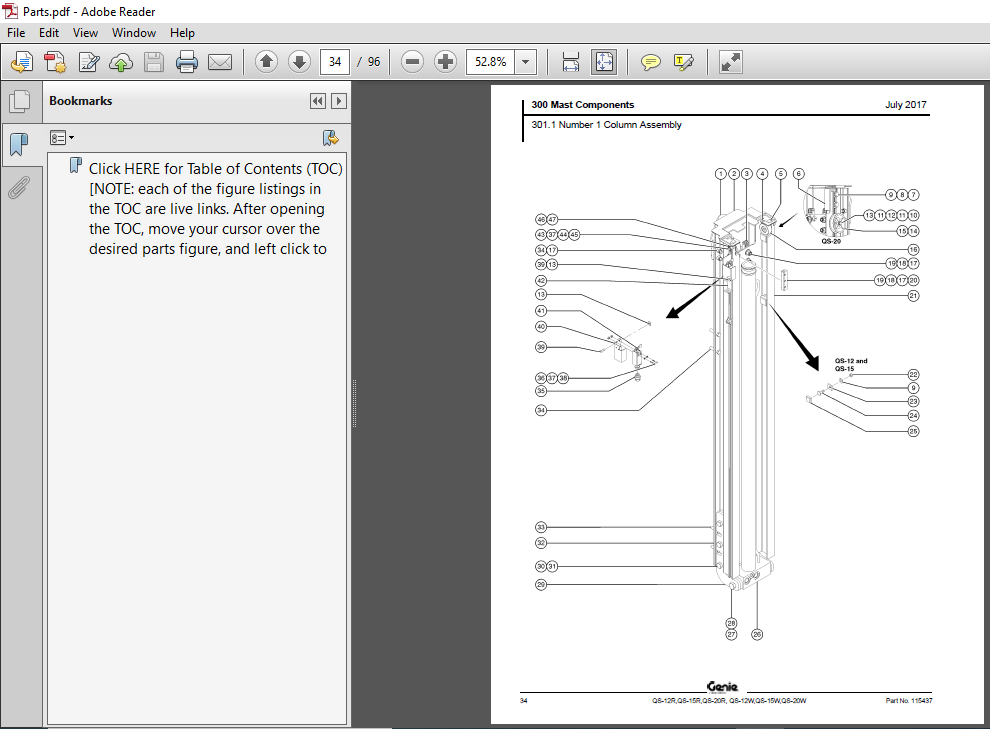Image resolution: width=990 pixels, height=729 pixels.
Task: Open the View menu
Action: [x=85, y=33]
